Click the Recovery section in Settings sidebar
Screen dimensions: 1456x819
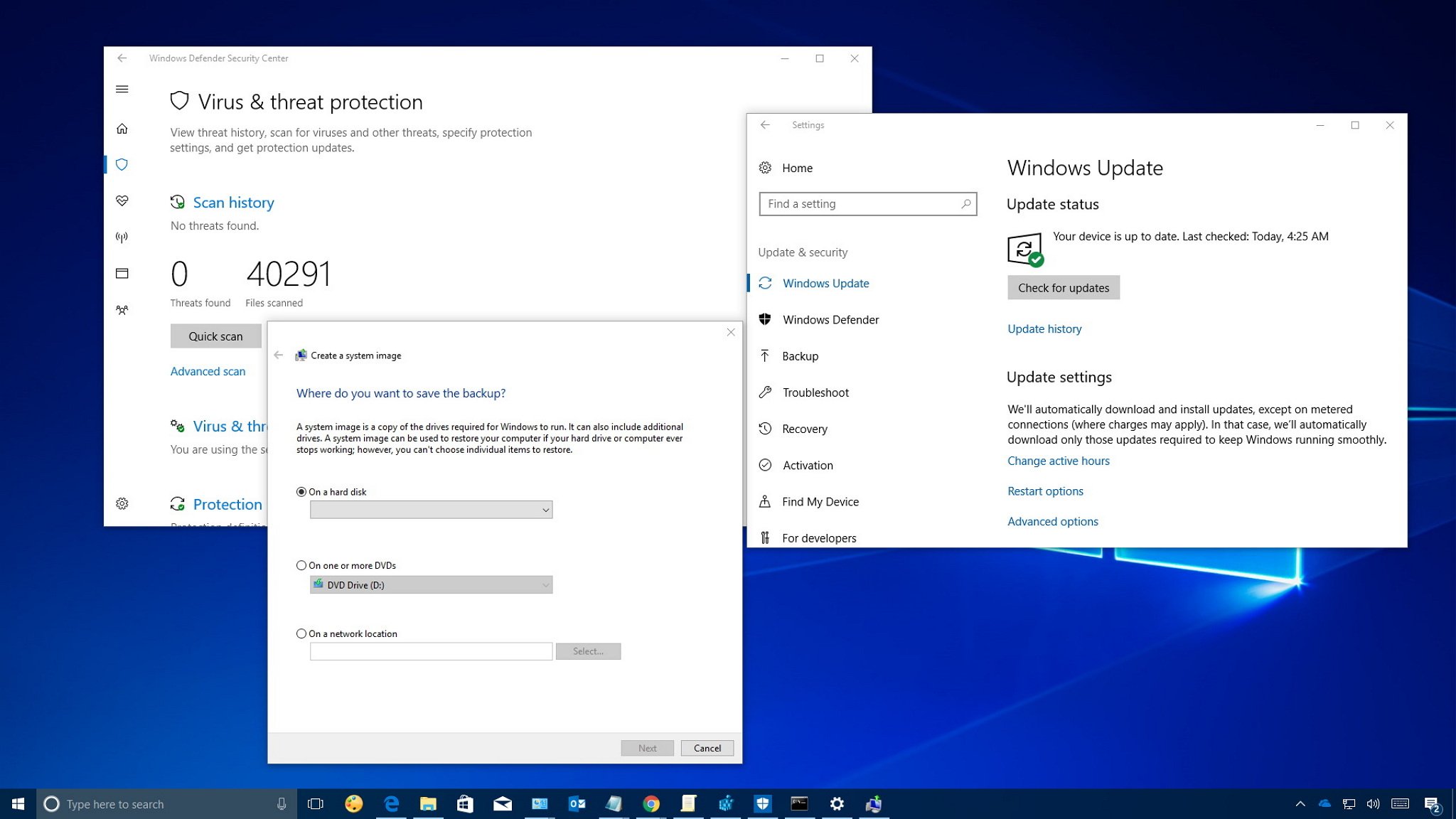805,428
